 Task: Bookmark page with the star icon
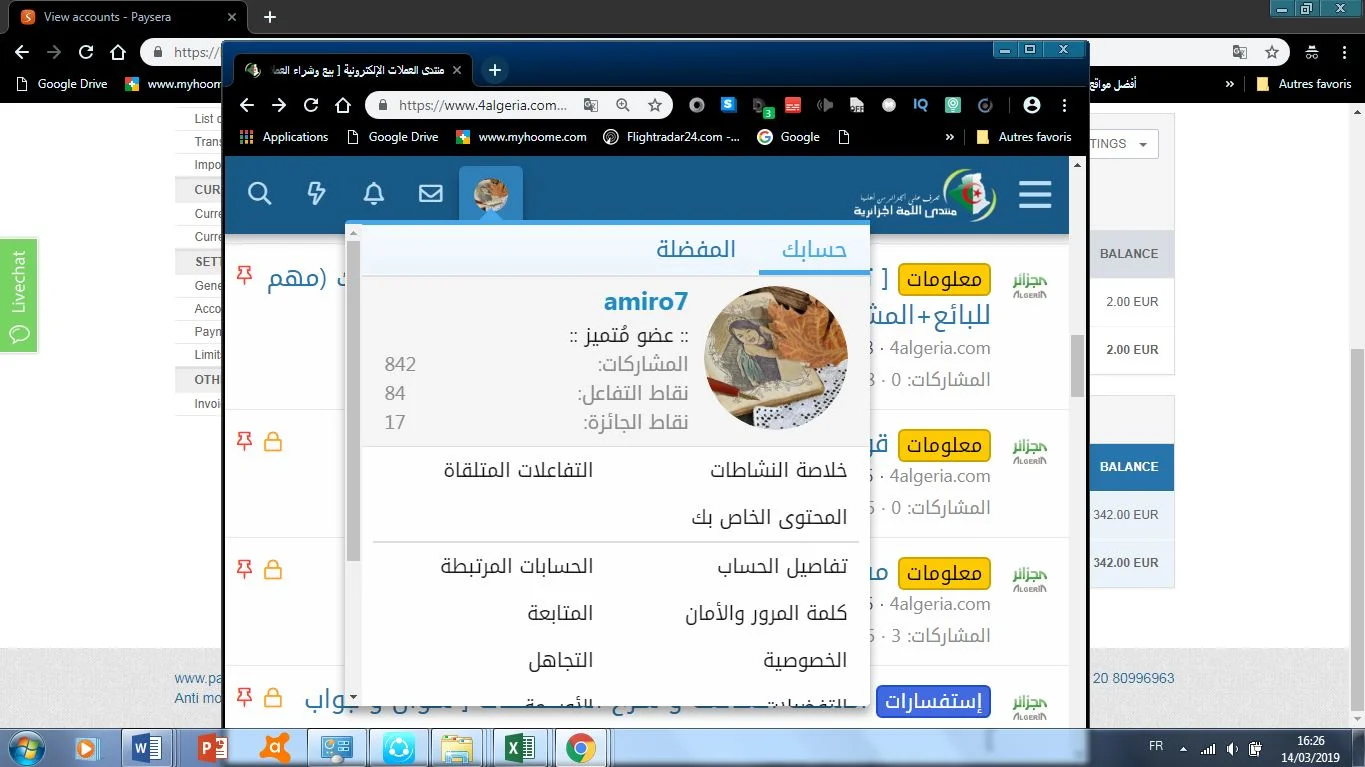click(x=655, y=105)
